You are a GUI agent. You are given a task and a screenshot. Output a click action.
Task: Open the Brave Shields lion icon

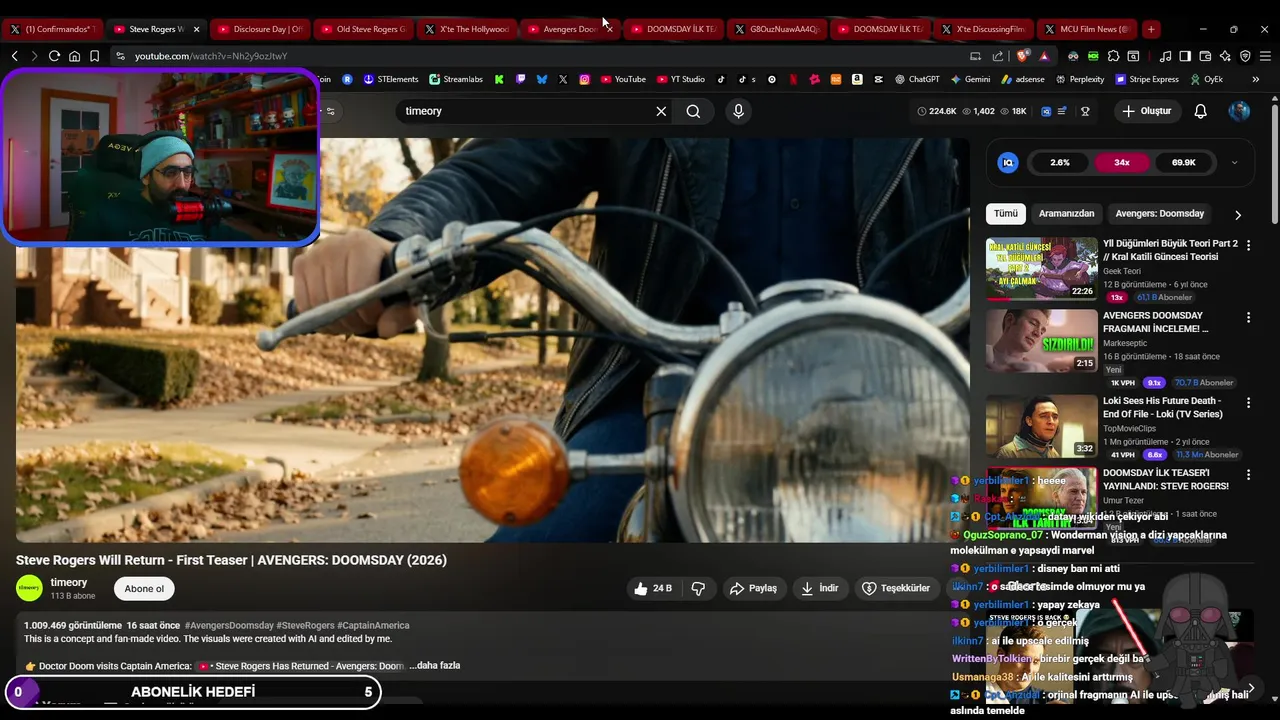click(x=1022, y=56)
